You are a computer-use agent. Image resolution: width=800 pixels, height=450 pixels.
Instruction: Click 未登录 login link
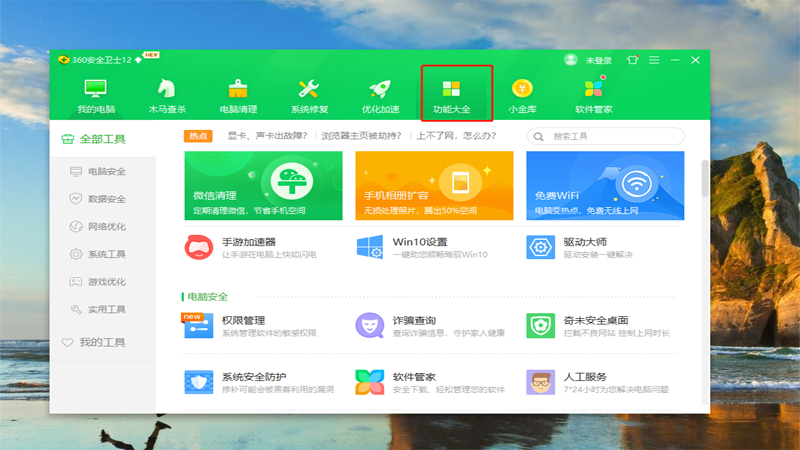point(598,60)
